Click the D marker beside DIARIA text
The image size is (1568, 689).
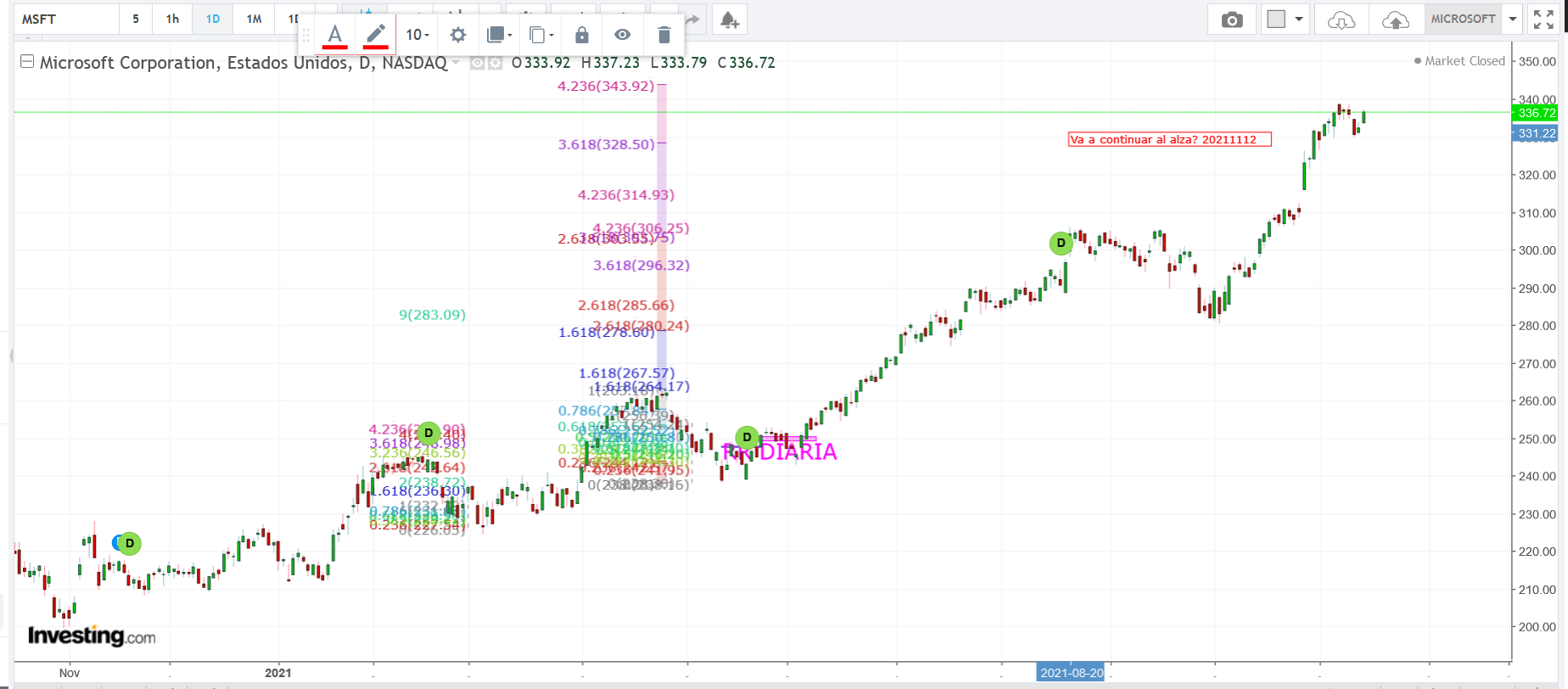pyautogui.click(x=747, y=438)
